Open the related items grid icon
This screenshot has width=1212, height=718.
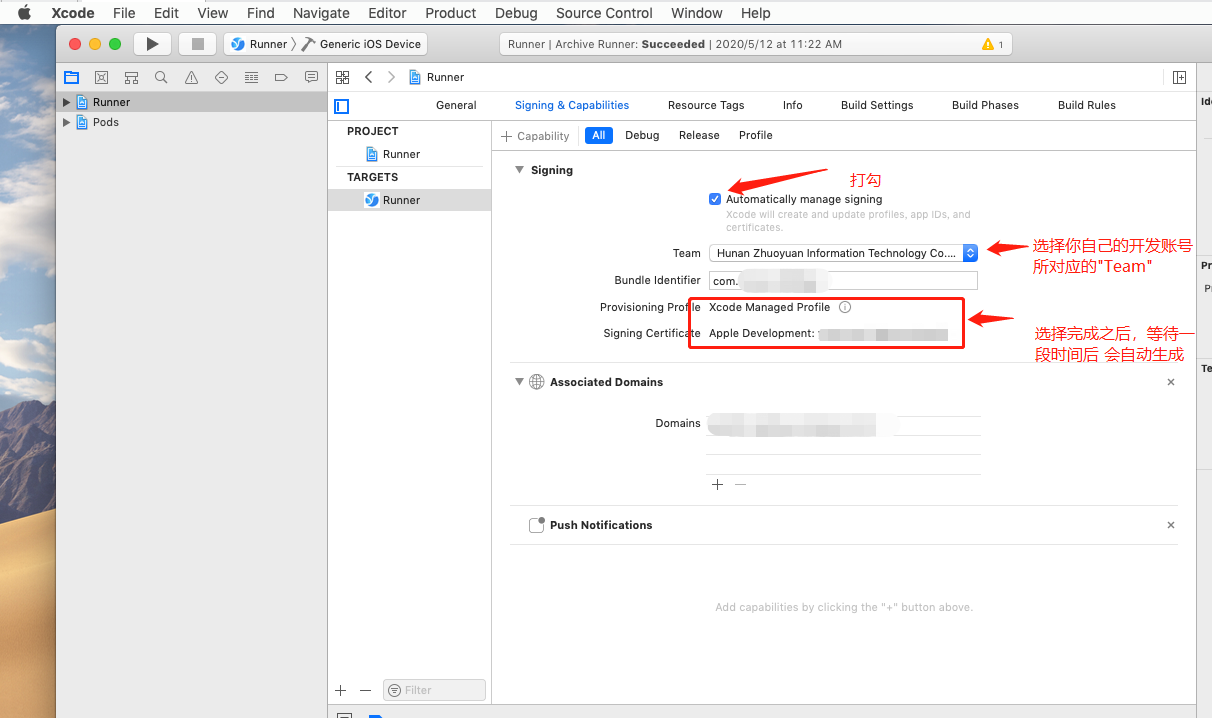tap(343, 77)
